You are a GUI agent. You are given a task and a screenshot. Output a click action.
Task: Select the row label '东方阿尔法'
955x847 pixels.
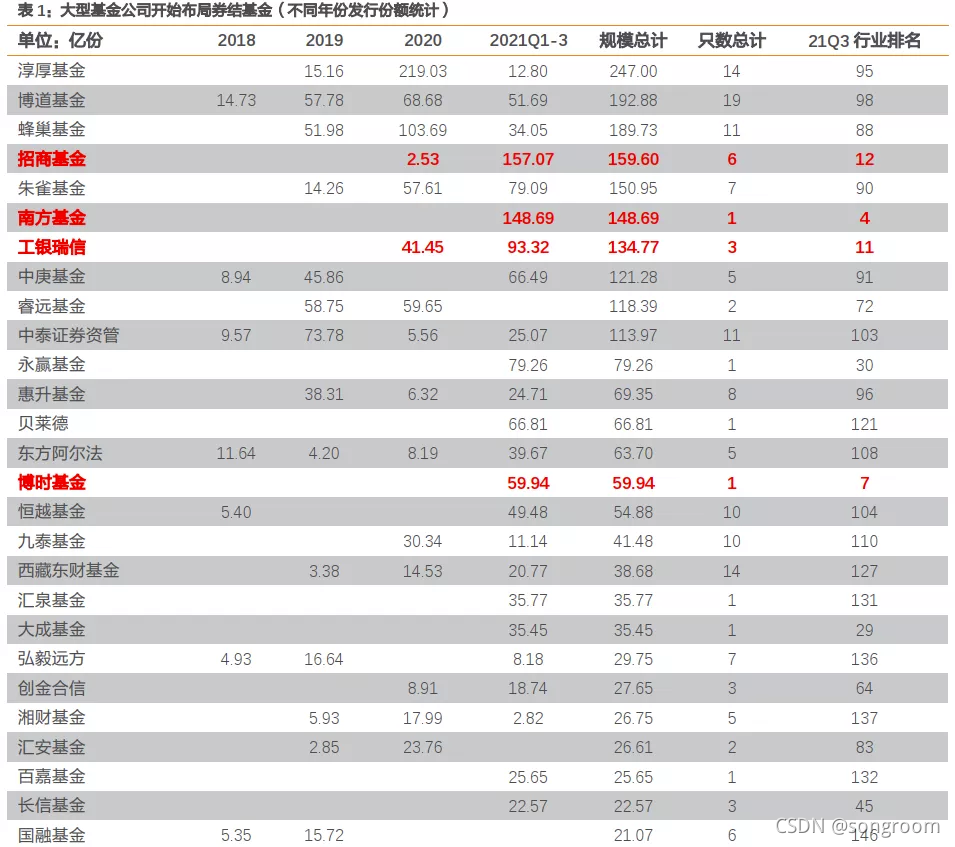(60, 453)
